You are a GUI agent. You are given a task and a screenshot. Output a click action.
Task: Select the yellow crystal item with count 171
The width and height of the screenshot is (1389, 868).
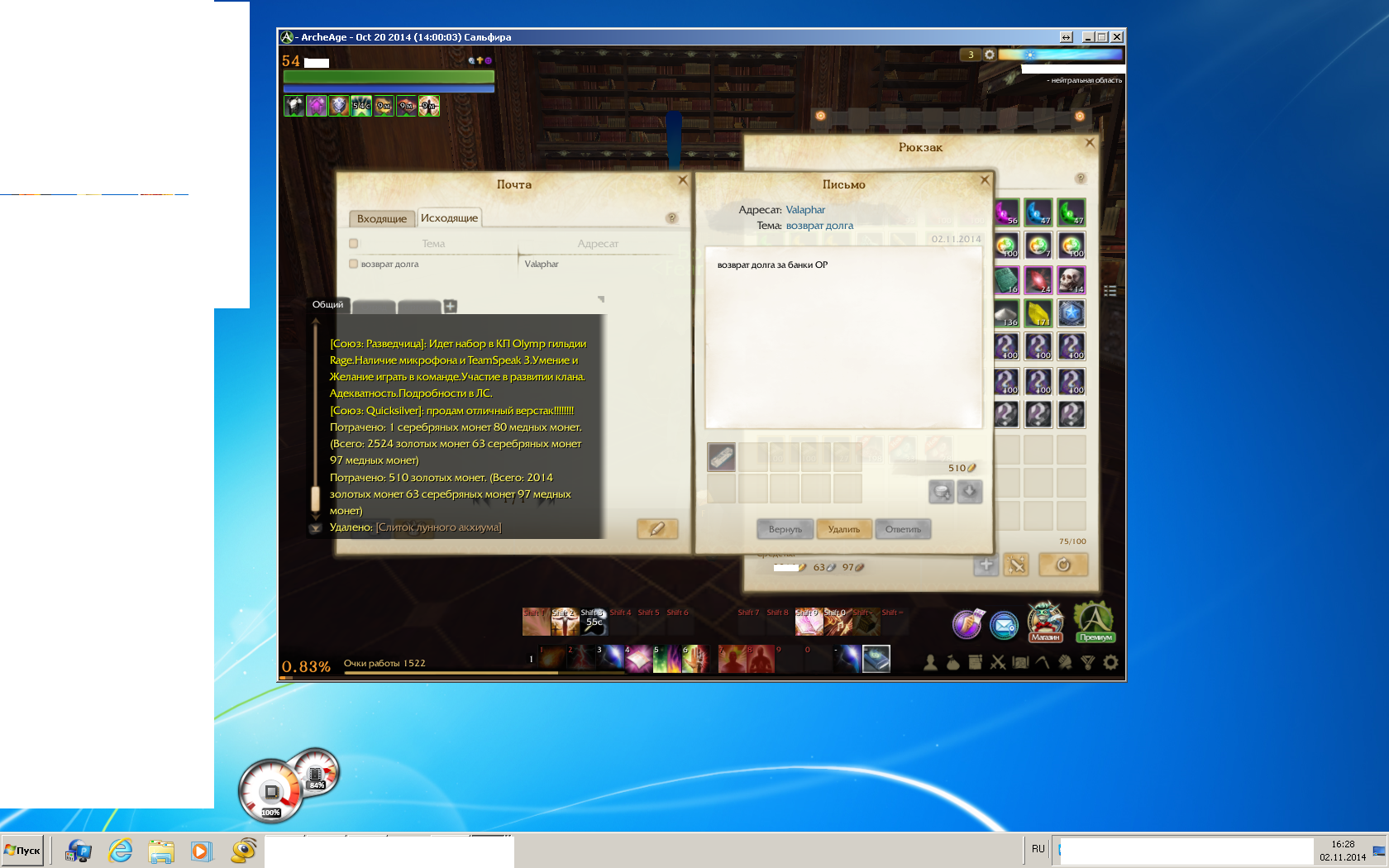coord(1038,313)
